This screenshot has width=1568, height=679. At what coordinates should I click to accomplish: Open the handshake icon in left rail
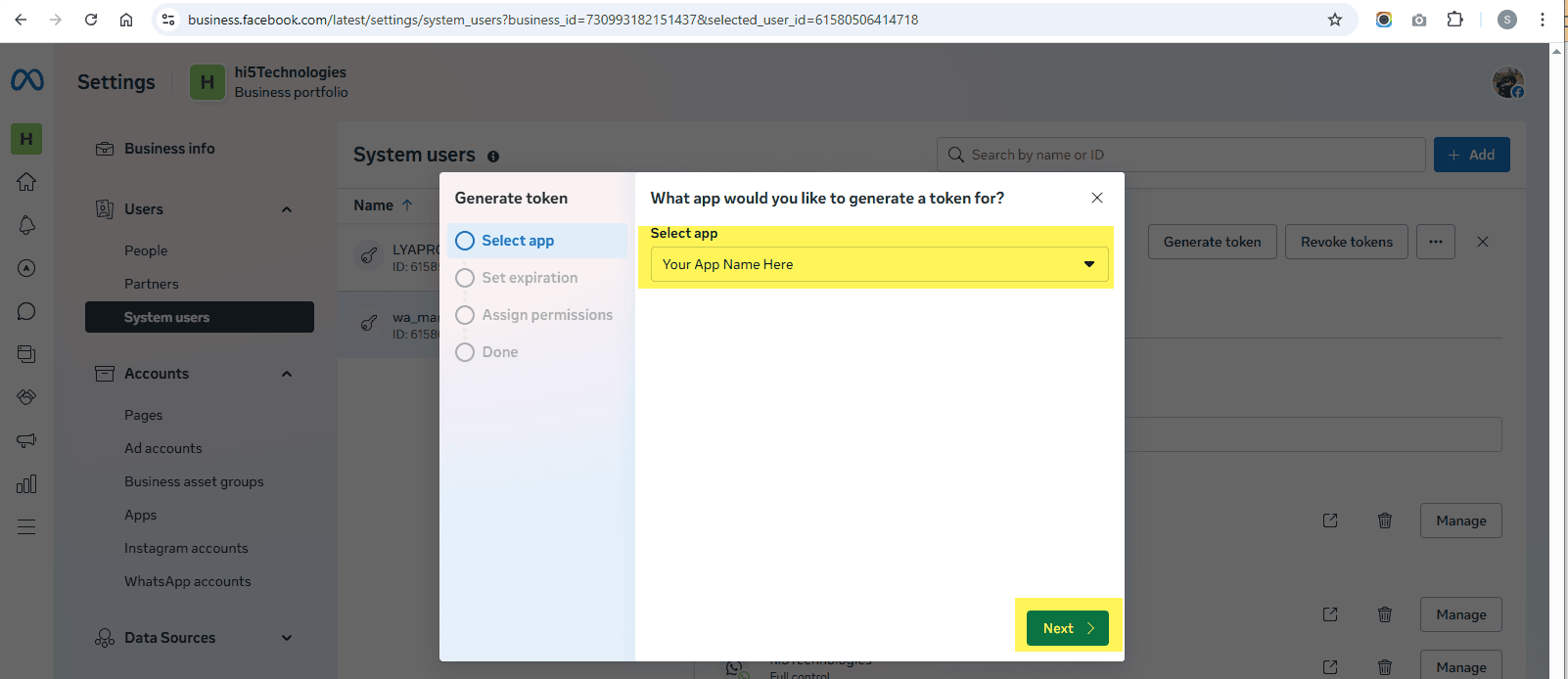point(26,397)
